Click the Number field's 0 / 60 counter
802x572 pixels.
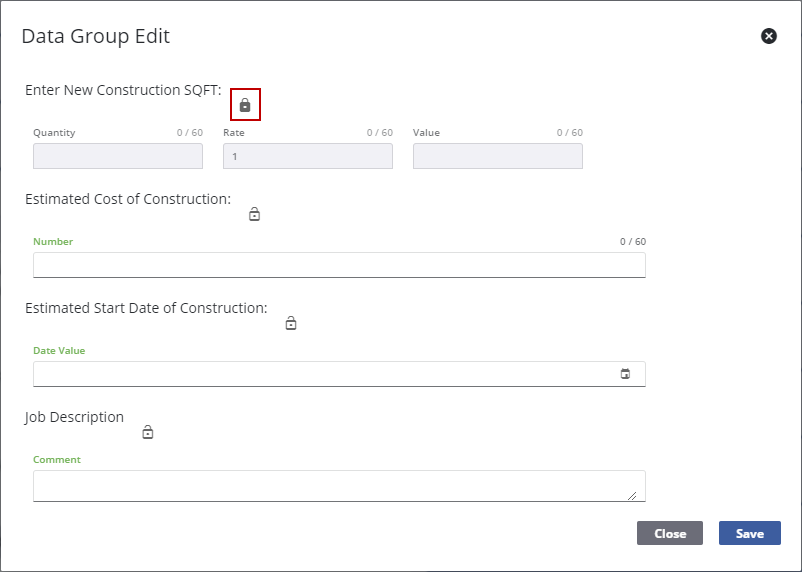[x=633, y=242]
